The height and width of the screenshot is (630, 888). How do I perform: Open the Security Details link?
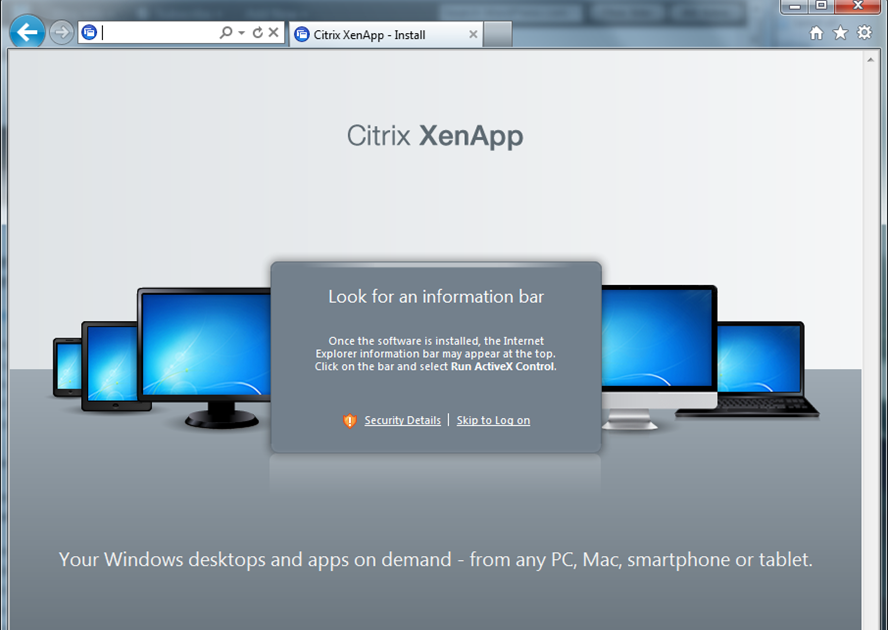click(x=403, y=420)
